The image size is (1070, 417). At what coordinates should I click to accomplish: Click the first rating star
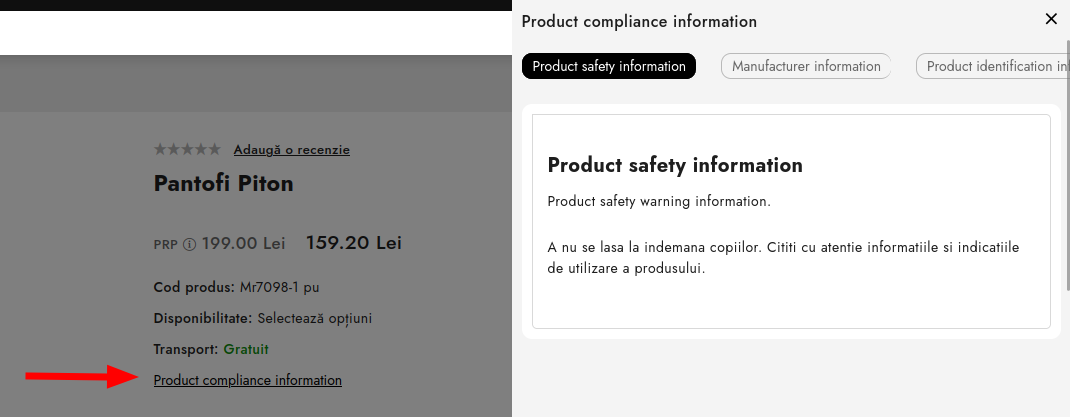tap(160, 150)
